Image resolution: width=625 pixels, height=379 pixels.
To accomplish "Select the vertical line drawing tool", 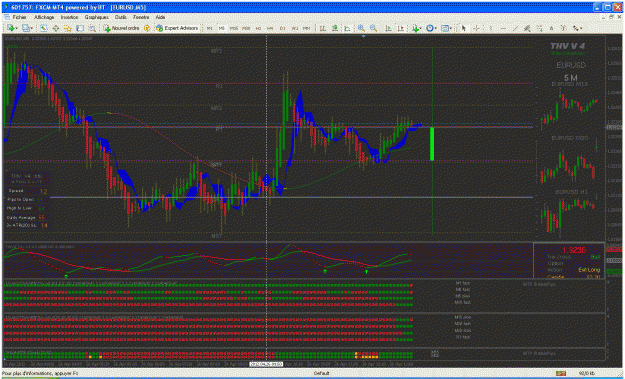I will pyautogui.click(x=491, y=28).
